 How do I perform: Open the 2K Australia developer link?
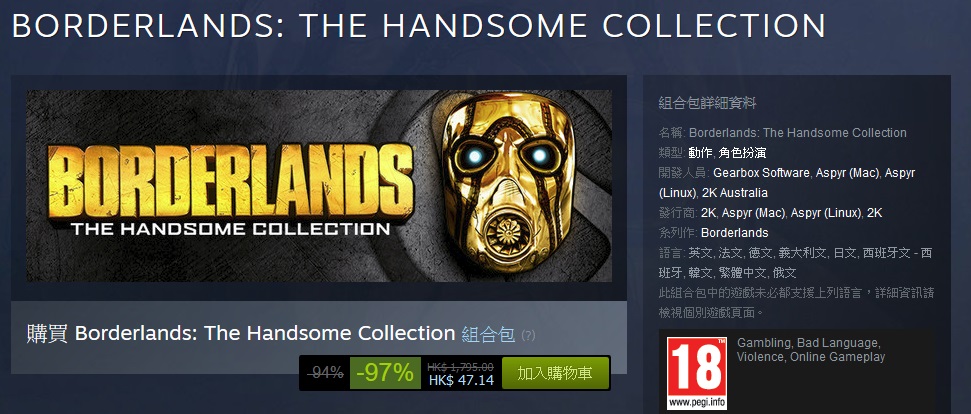[735, 192]
